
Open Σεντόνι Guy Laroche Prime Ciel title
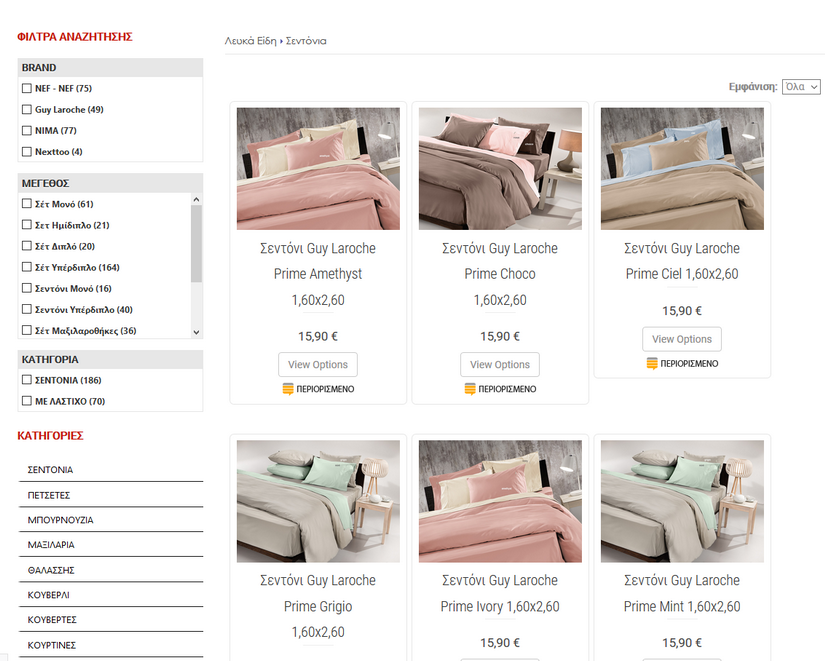point(682,261)
